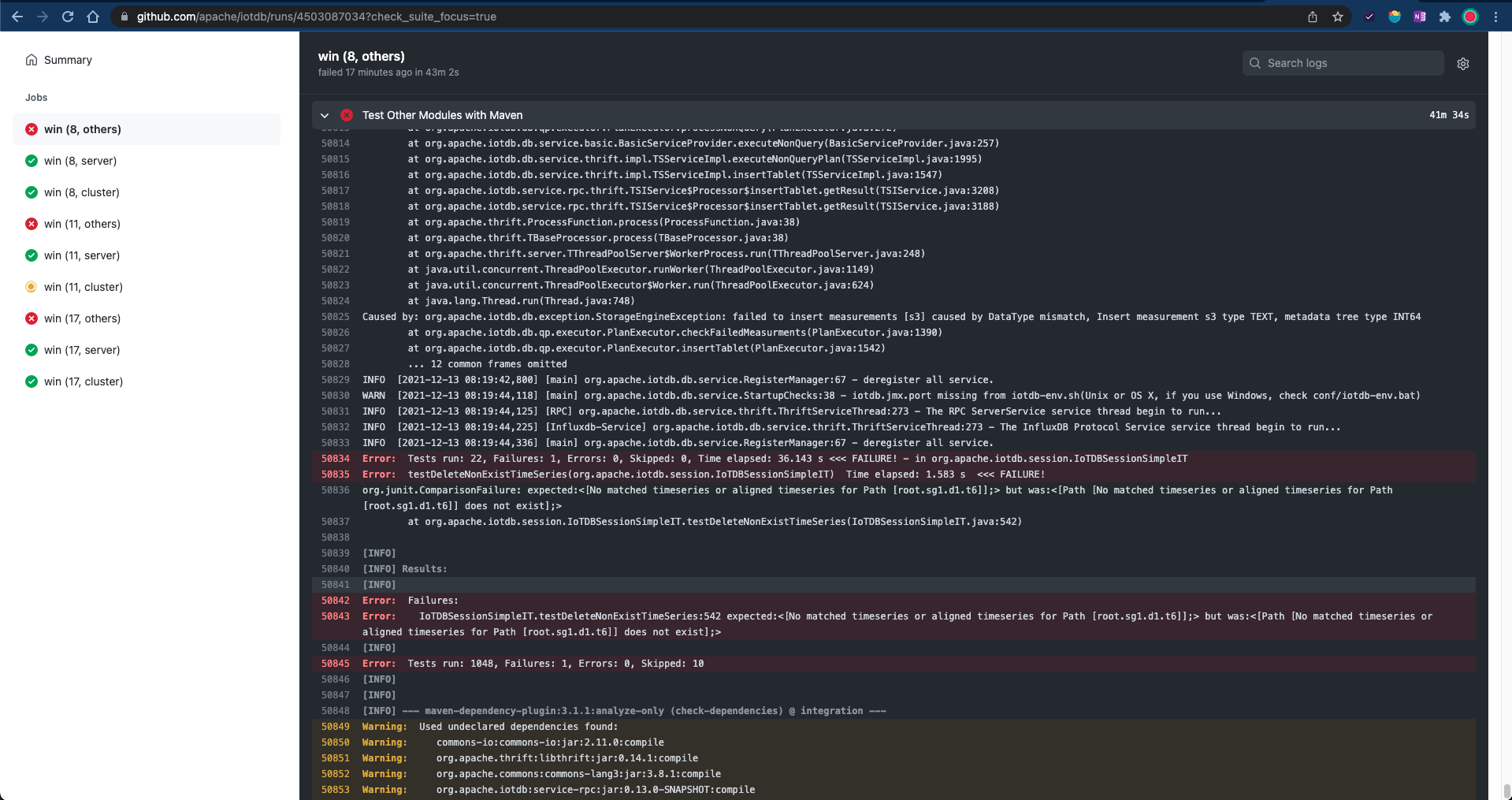This screenshot has height=800, width=1512.
Task: Bookmark page with star icon
Action: pyautogui.click(x=1338, y=17)
